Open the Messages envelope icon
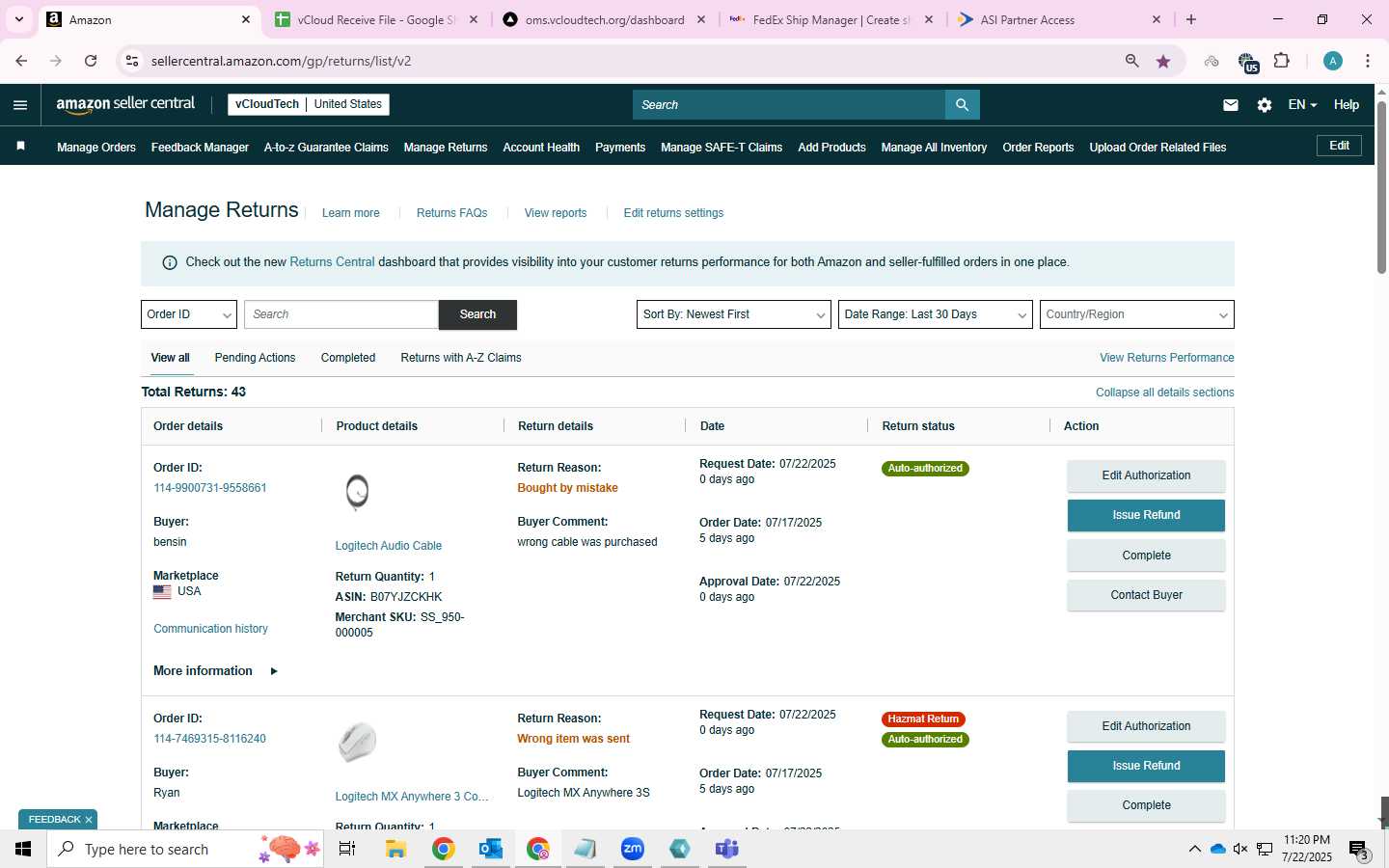 coord(1230,105)
